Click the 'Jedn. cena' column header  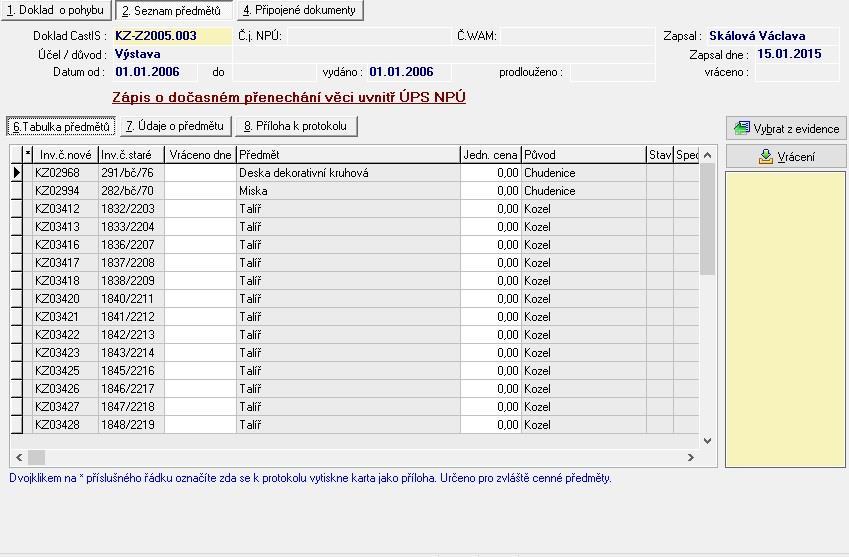[491, 155]
